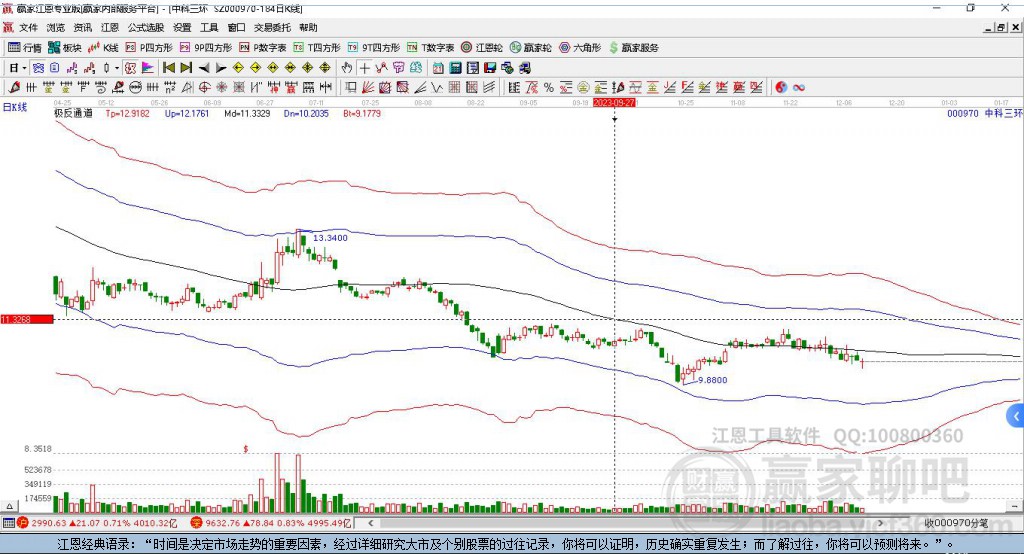Launch the 江恩轮 Gann wheel
This screenshot has height=554, width=1024.
[x=482, y=48]
